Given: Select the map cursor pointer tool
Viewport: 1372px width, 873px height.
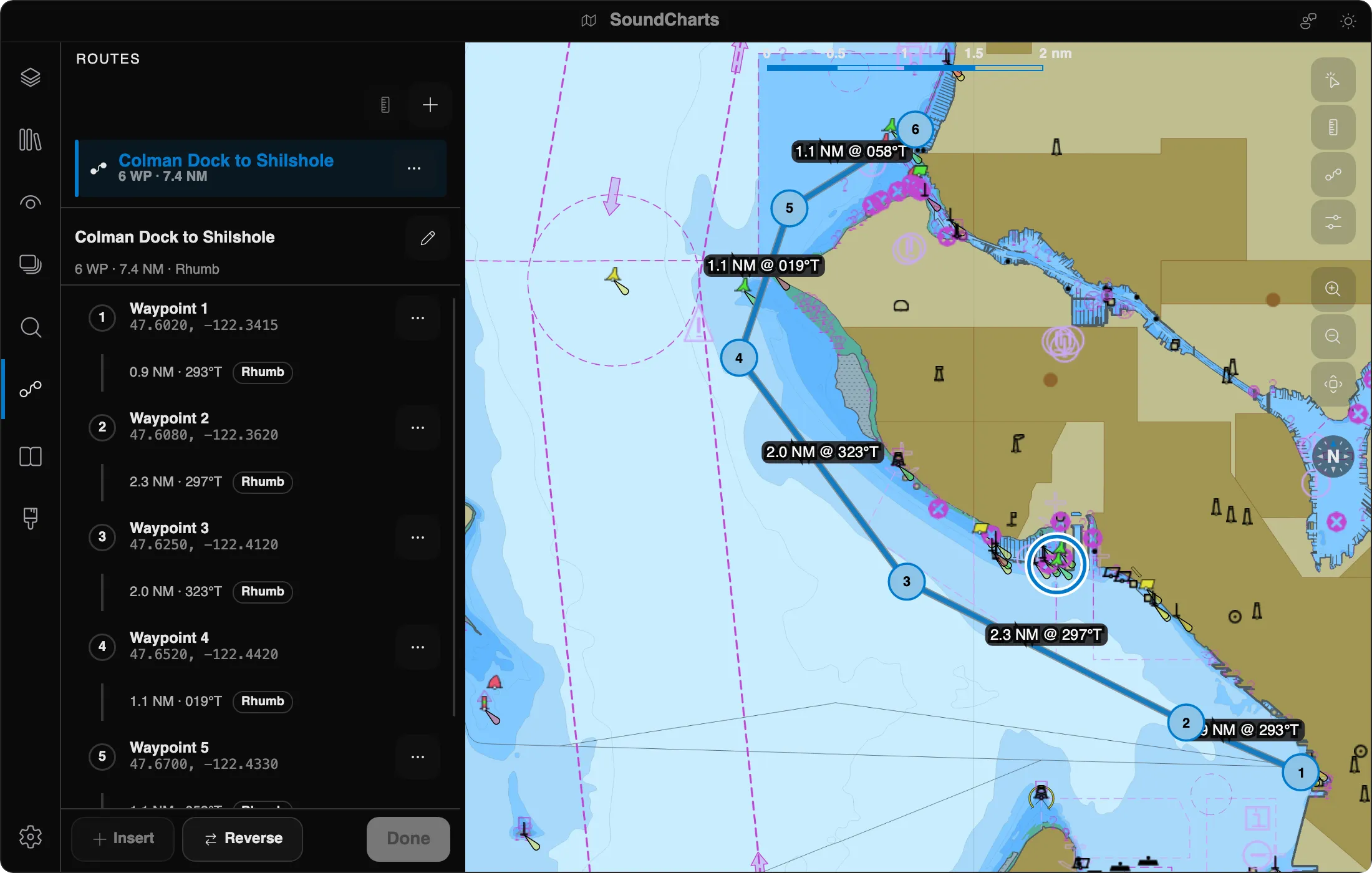Looking at the screenshot, I should [x=1333, y=80].
